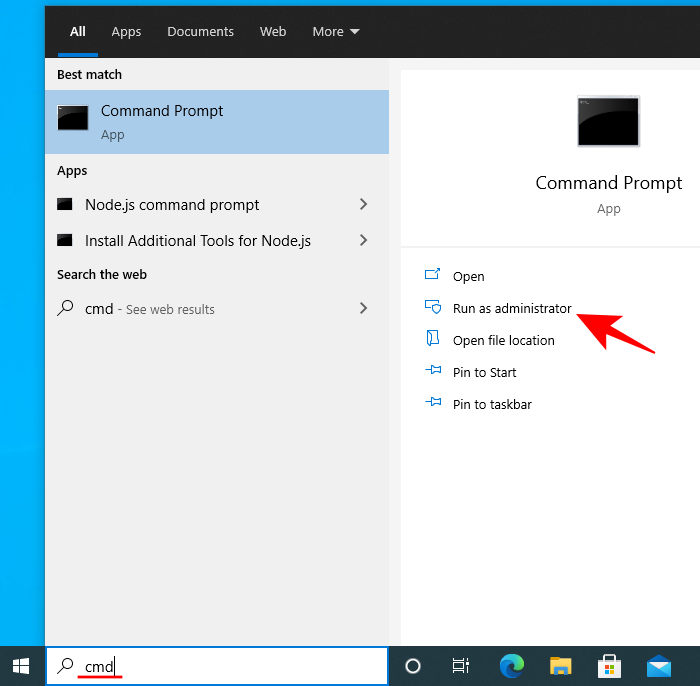
Task: Expand Node.js command prompt options arrow
Action: click(363, 204)
